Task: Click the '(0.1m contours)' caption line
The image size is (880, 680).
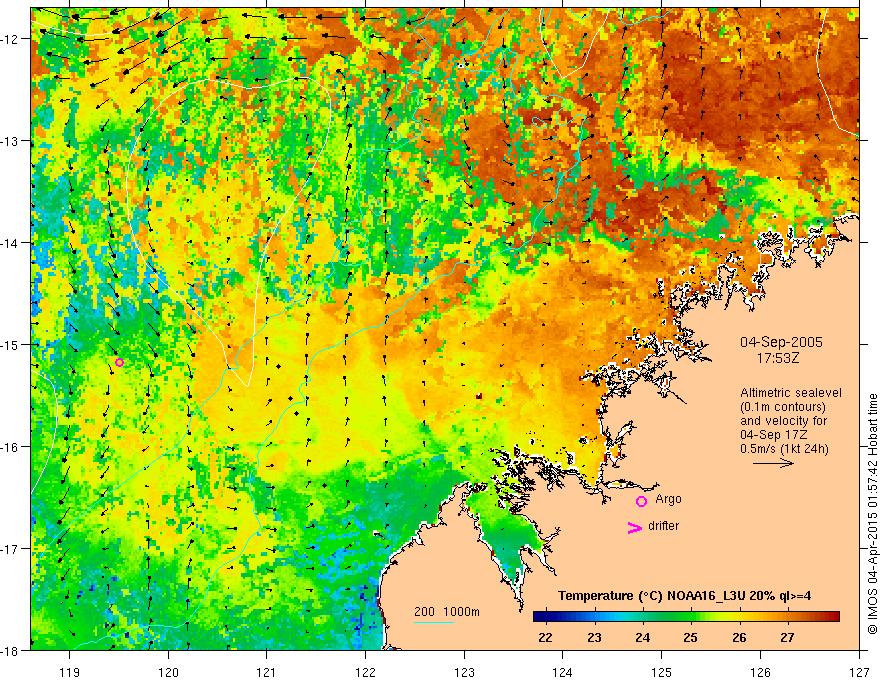Action: pos(783,407)
